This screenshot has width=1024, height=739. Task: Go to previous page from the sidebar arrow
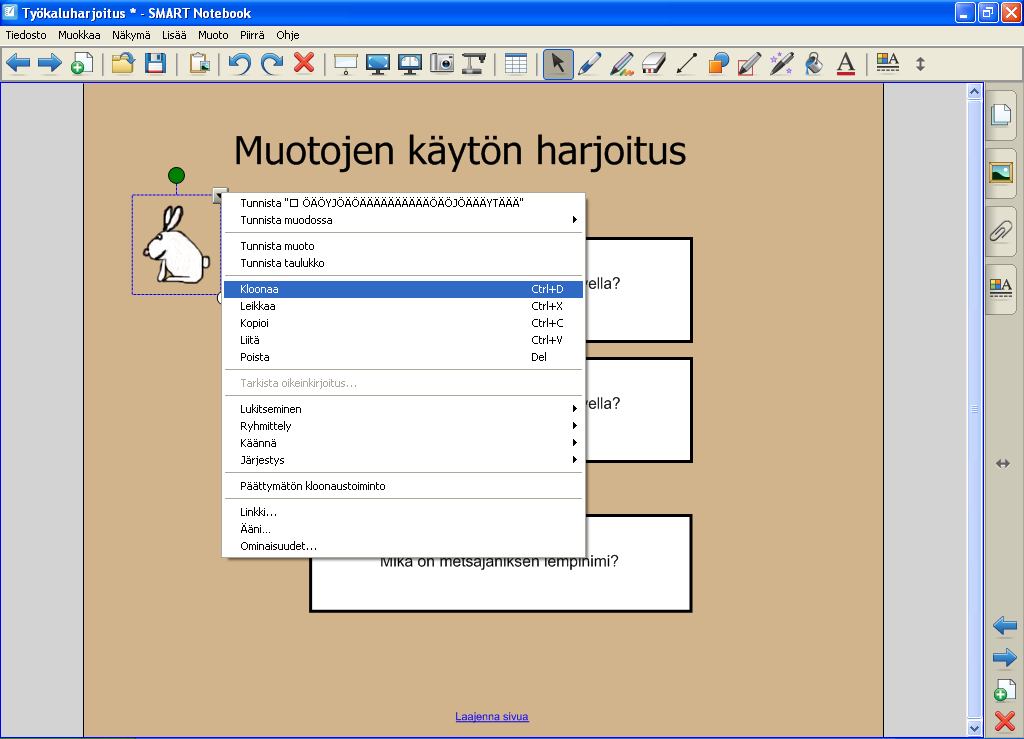tap(1004, 625)
